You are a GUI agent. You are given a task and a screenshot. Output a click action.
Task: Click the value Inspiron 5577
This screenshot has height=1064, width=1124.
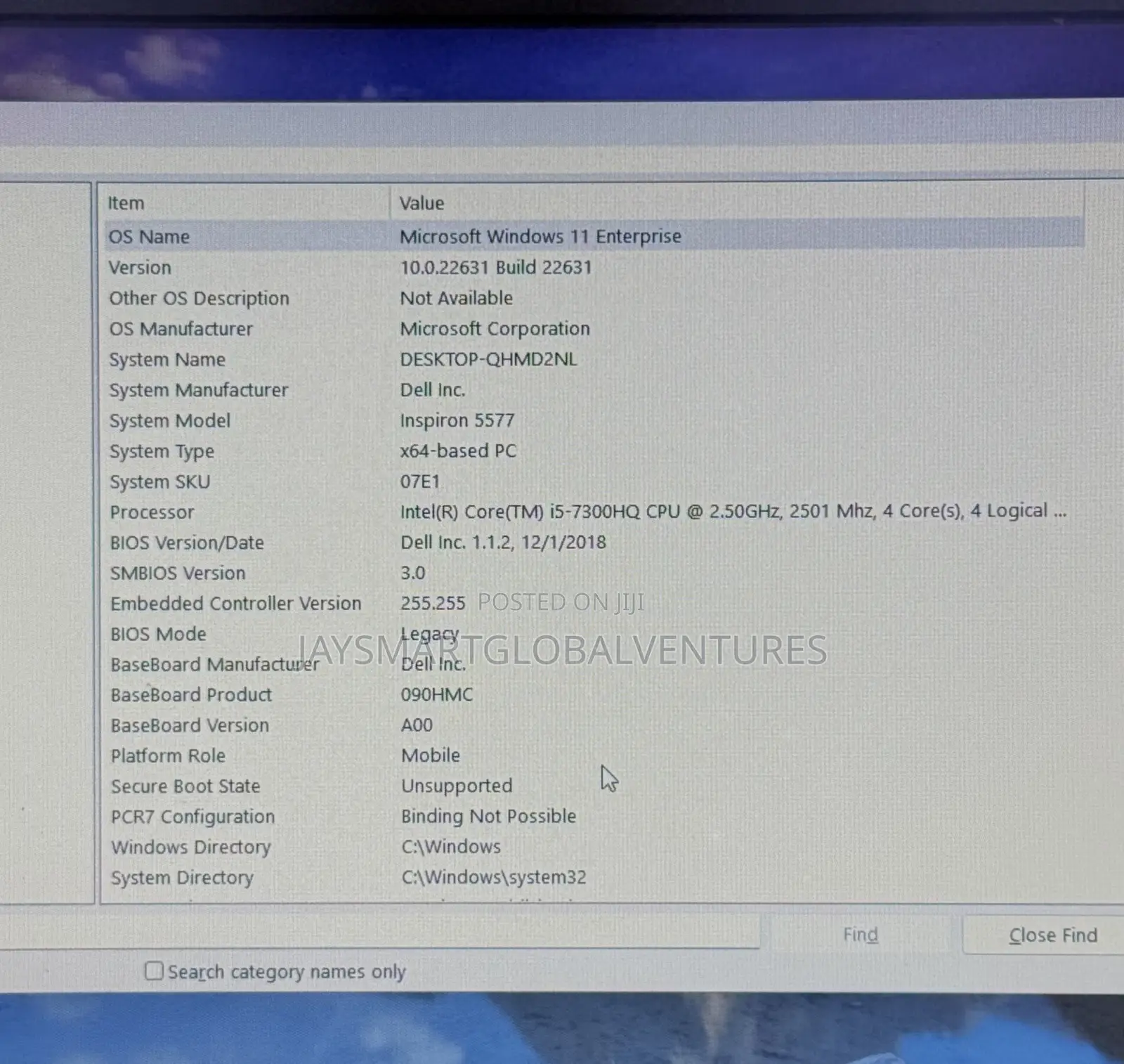457,420
